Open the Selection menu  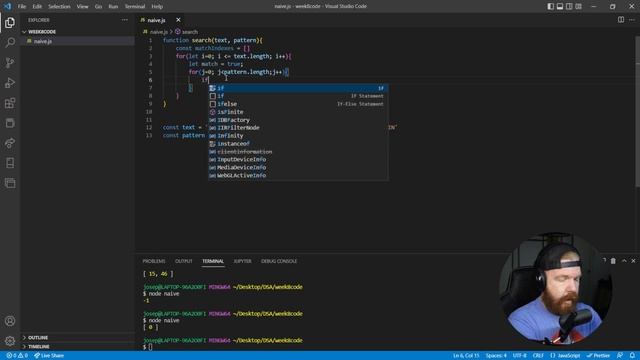(x=59, y=7)
